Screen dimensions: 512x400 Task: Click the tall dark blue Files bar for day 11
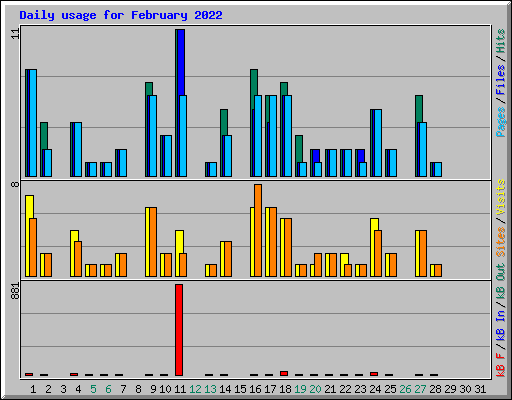181,62
